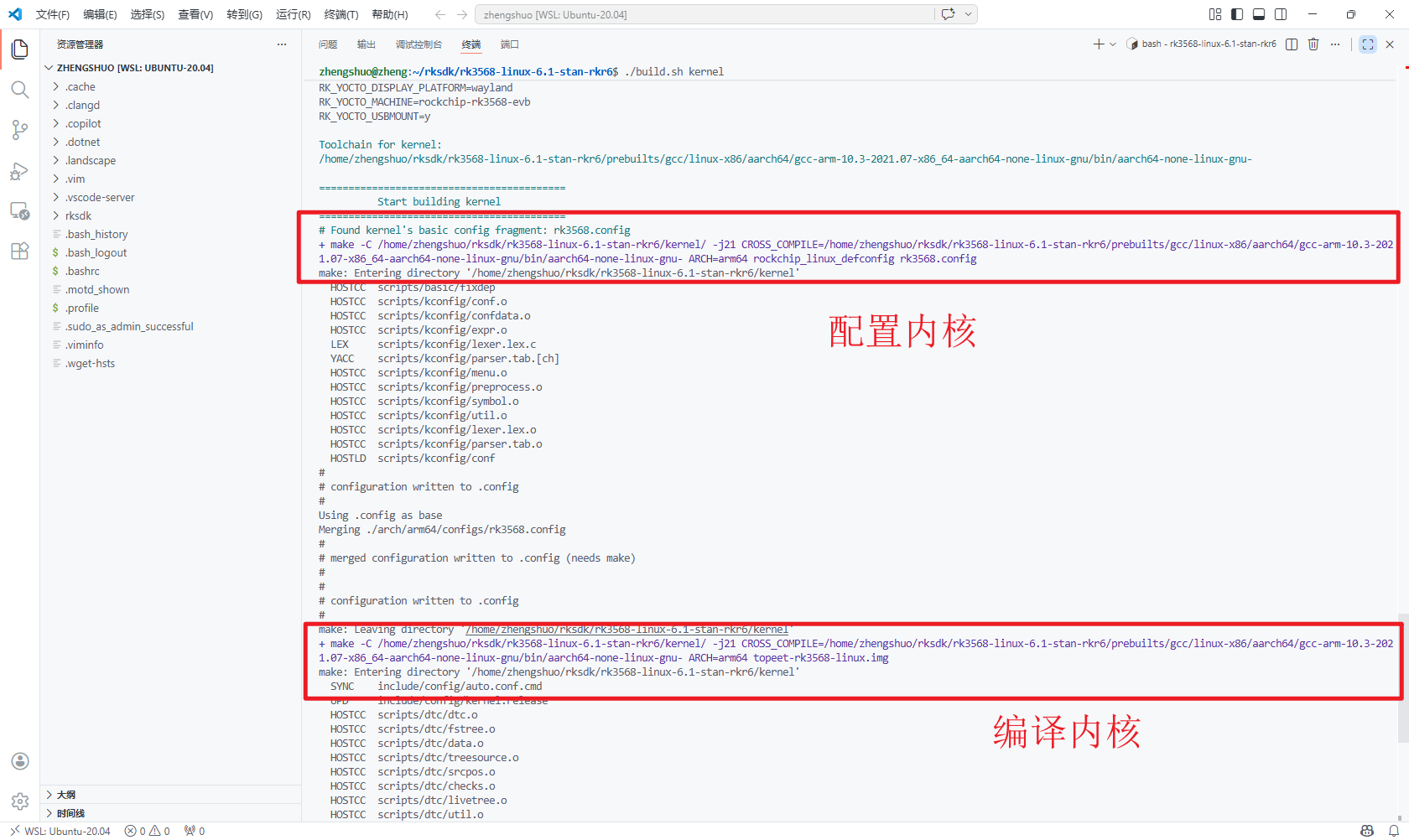Open the .bash_history file

[171, 234]
